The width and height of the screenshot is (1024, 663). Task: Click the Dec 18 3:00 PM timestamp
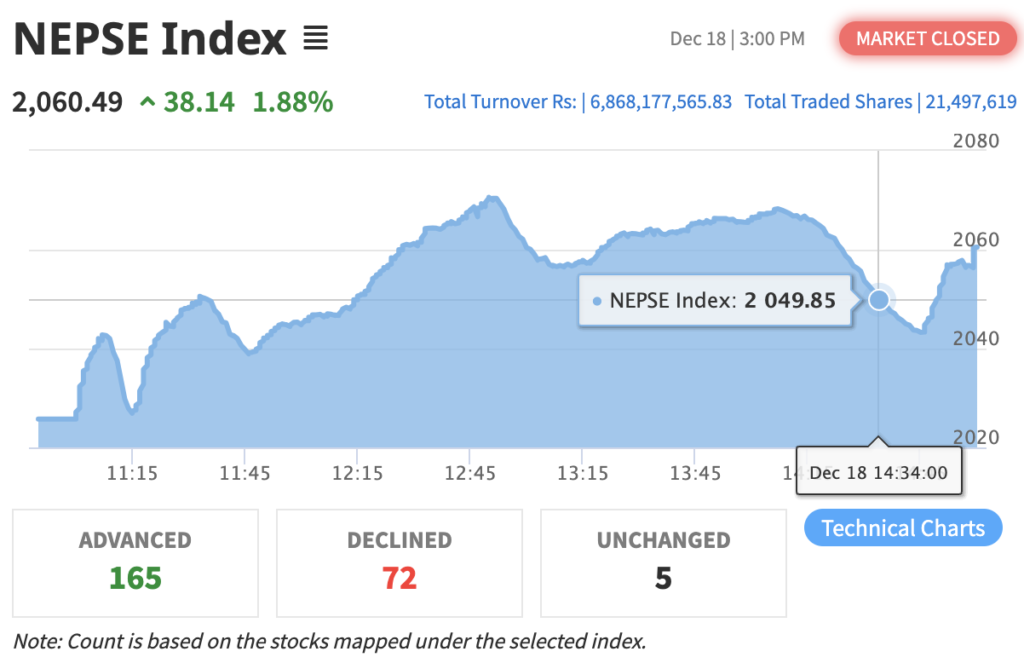click(737, 39)
